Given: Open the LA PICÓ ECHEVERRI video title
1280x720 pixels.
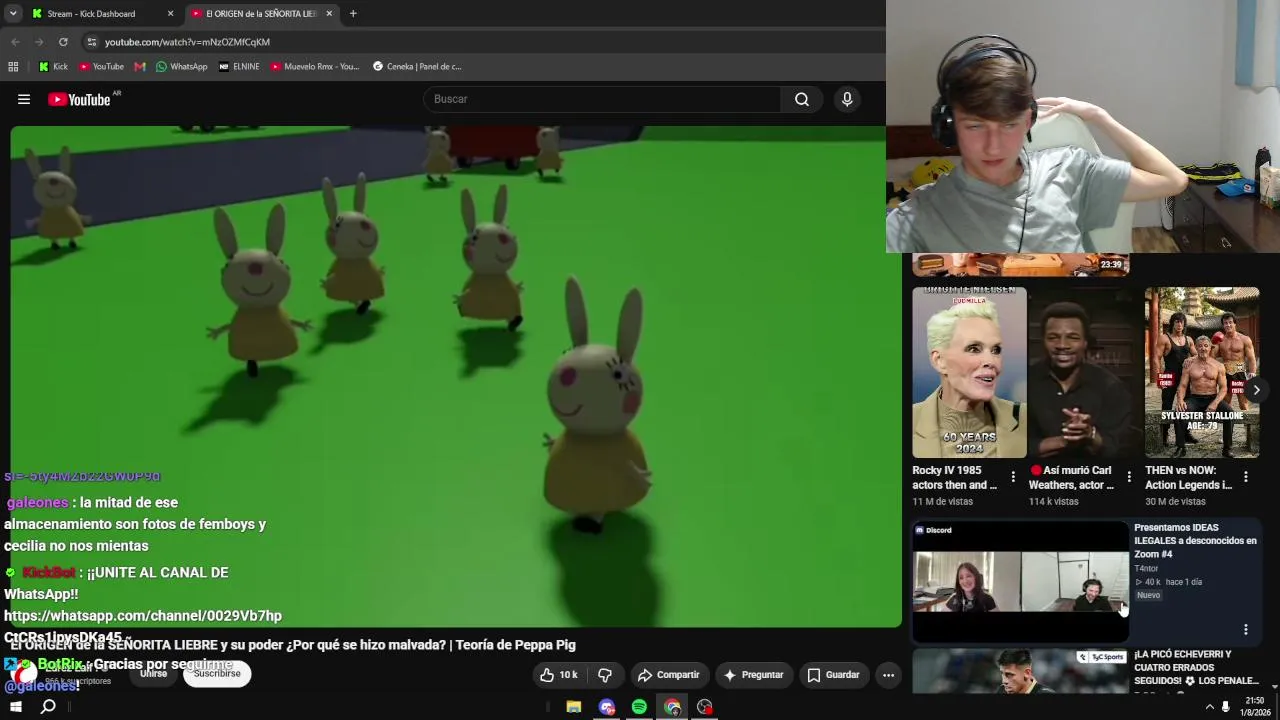Looking at the screenshot, I should pyautogui.click(x=1196, y=668).
